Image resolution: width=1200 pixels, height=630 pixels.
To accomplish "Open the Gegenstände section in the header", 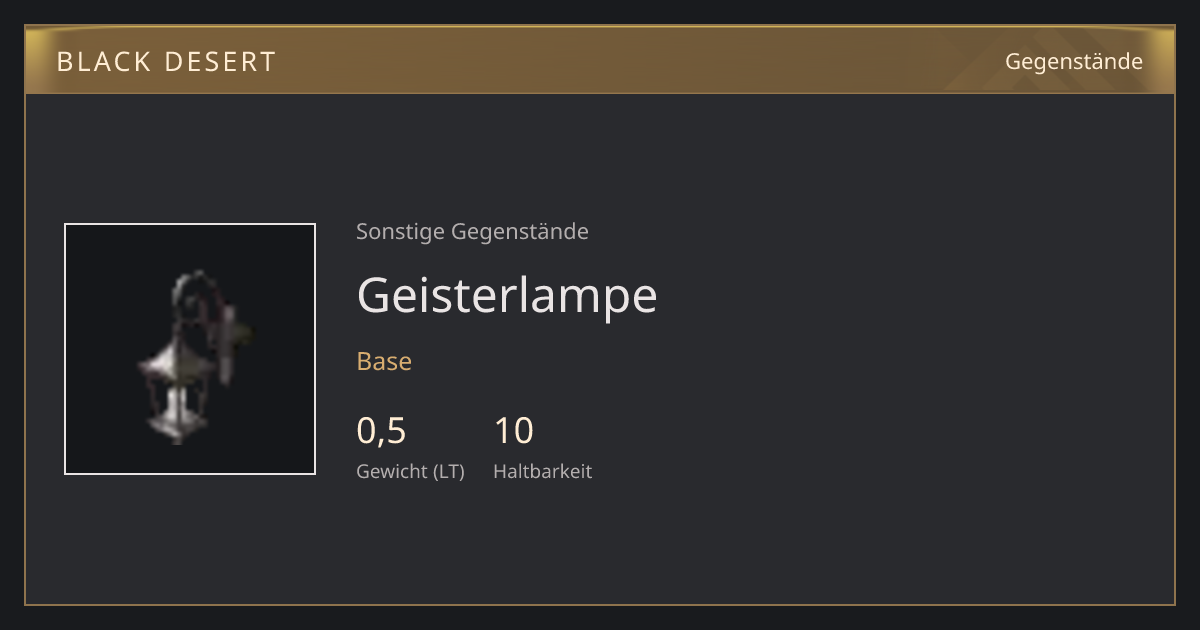I will 1073,61.
